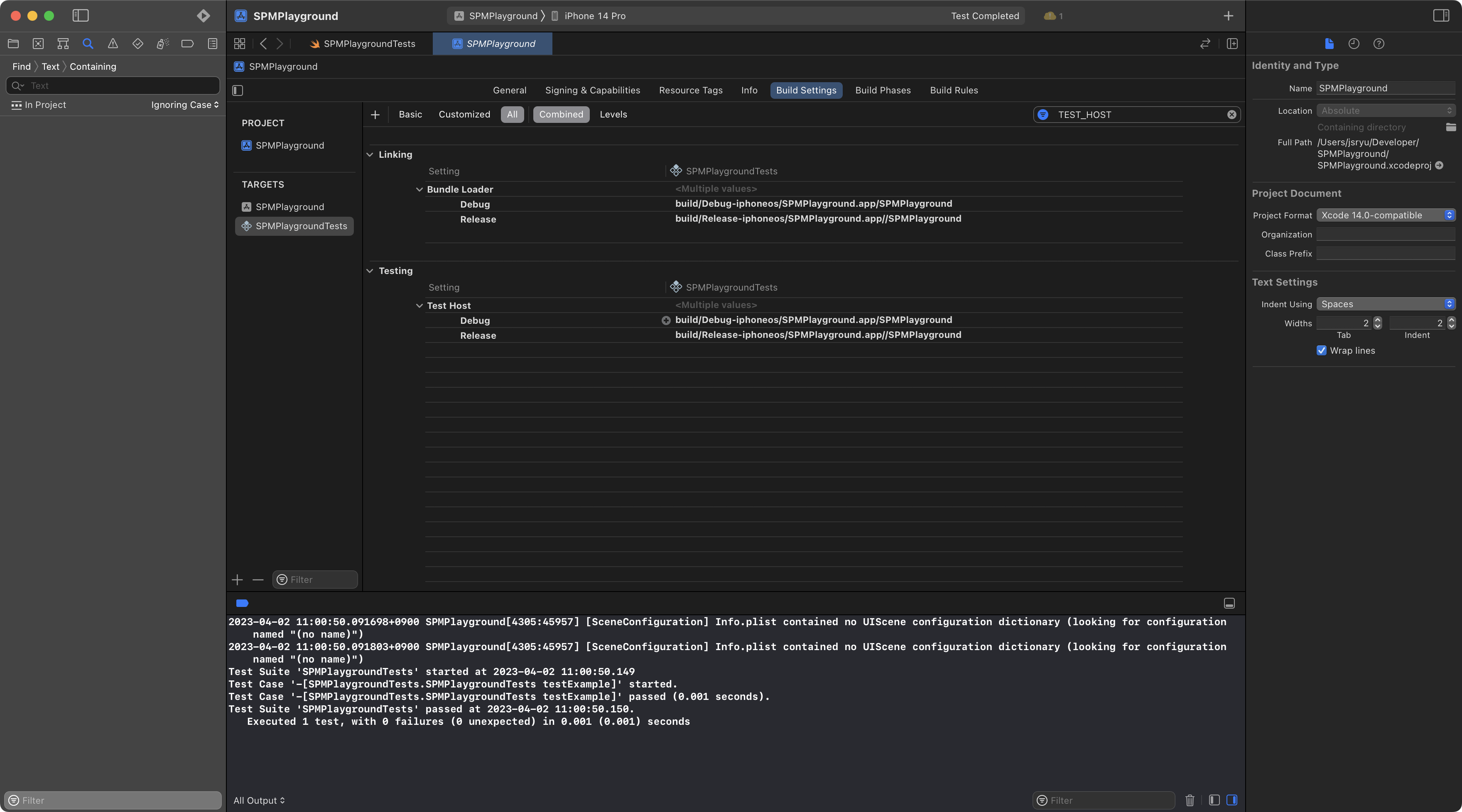Collapse the Test Host setting

point(419,306)
